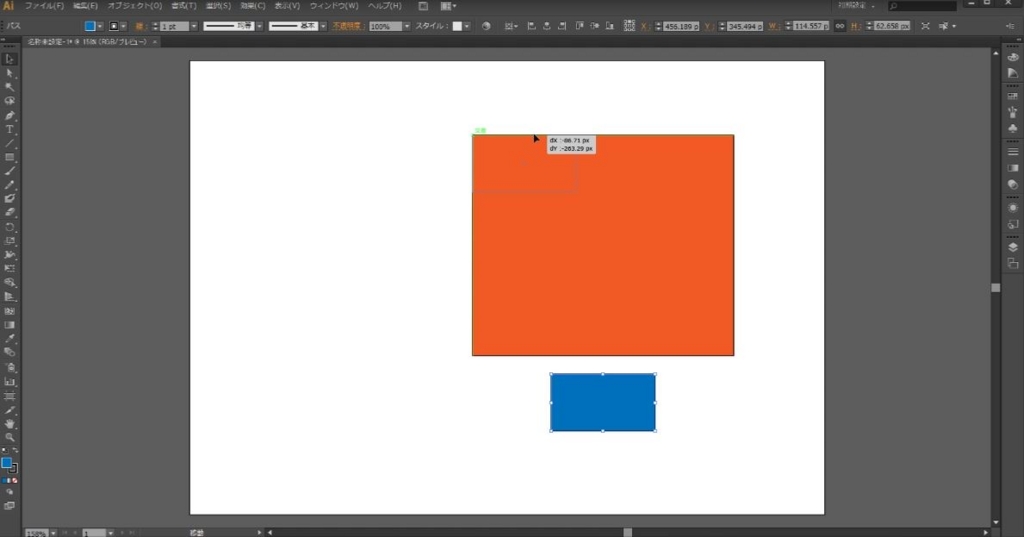Click the horizontal align left icon

pyautogui.click(x=531, y=26)
